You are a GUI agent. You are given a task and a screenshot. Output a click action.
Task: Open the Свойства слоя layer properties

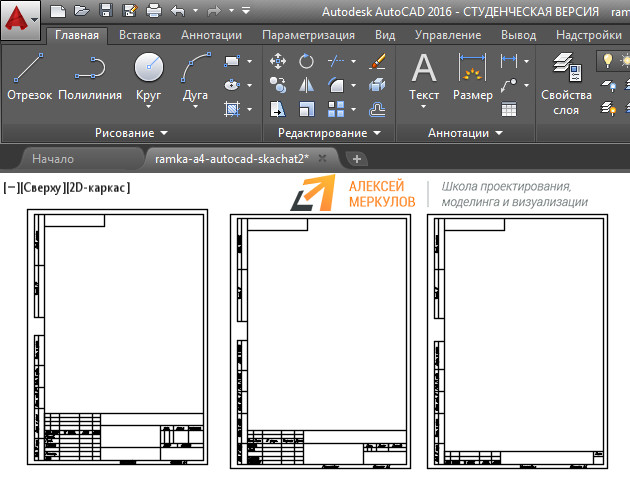click(566, 84)
